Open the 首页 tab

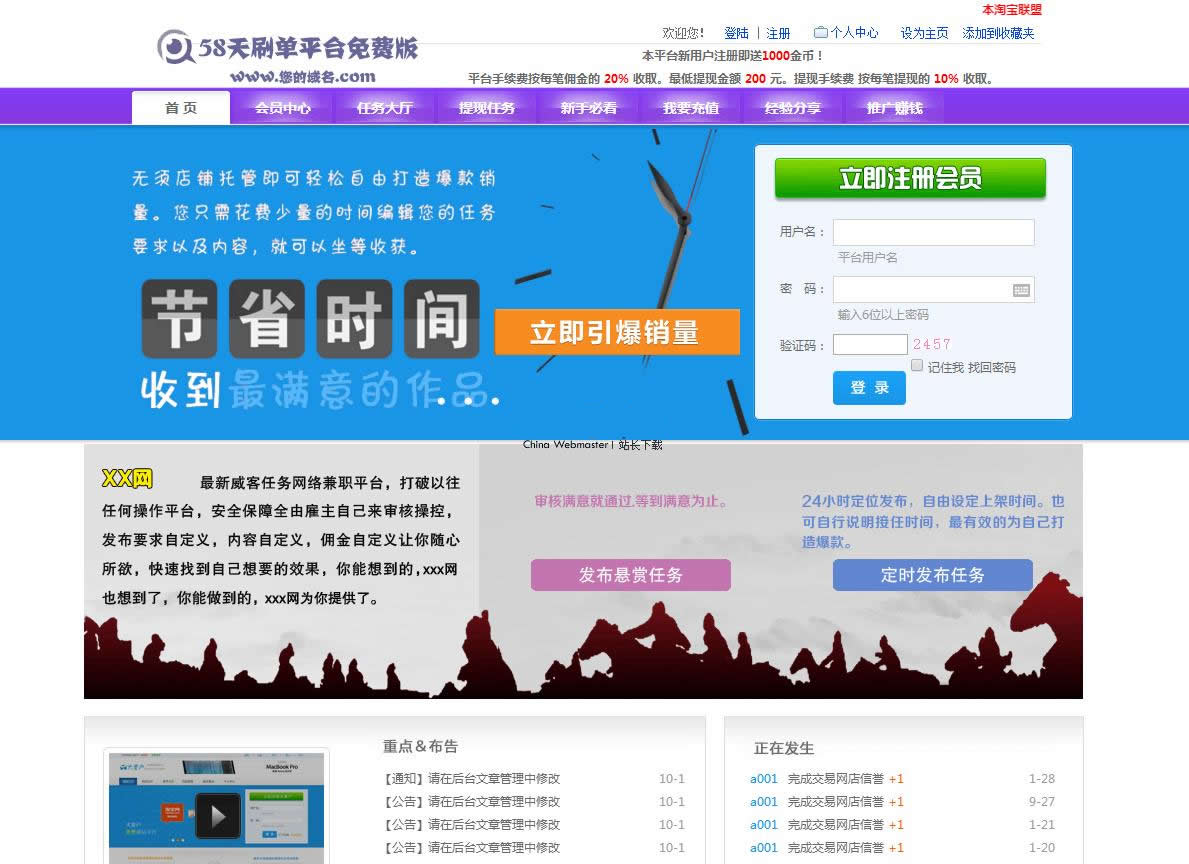[x=180, y=108]
